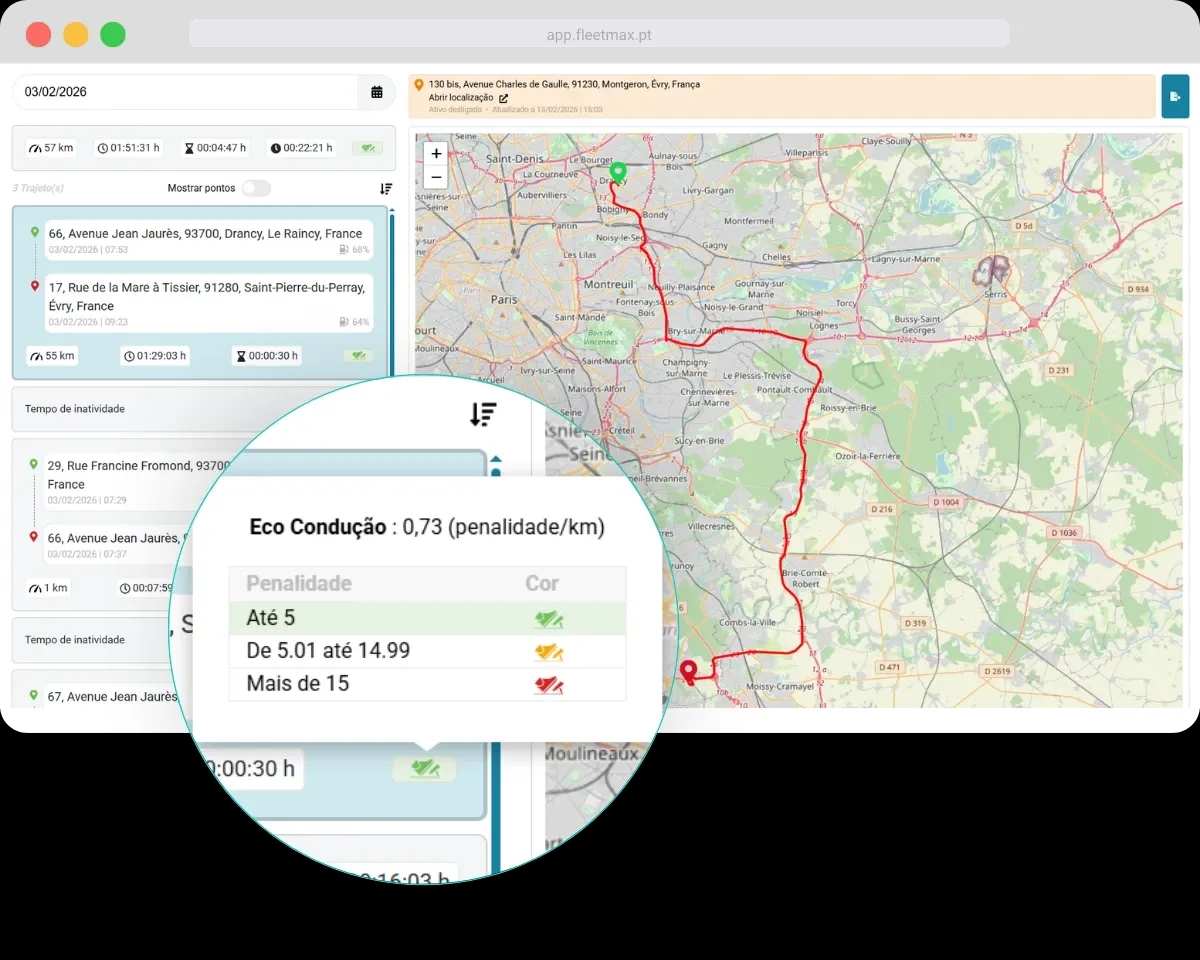1200x960 pixels.
Task: Click the Cor column header
Action: [542, 583]
